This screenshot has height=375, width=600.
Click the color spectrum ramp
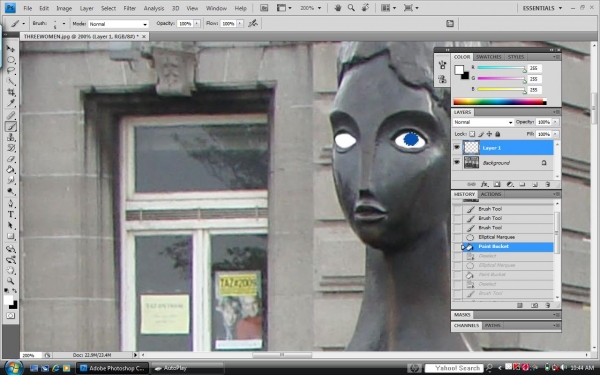[500, 102]
